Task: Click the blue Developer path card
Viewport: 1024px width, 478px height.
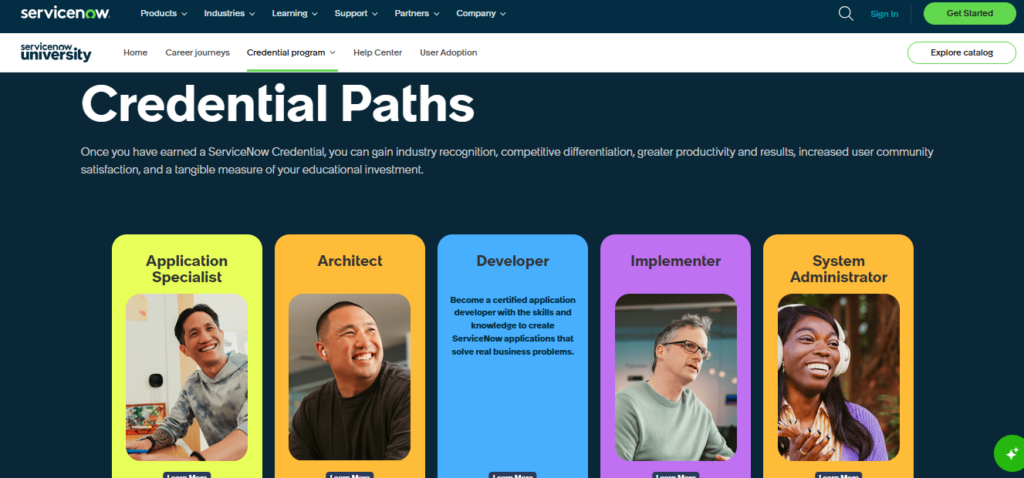Action: [x=513, y=356]
